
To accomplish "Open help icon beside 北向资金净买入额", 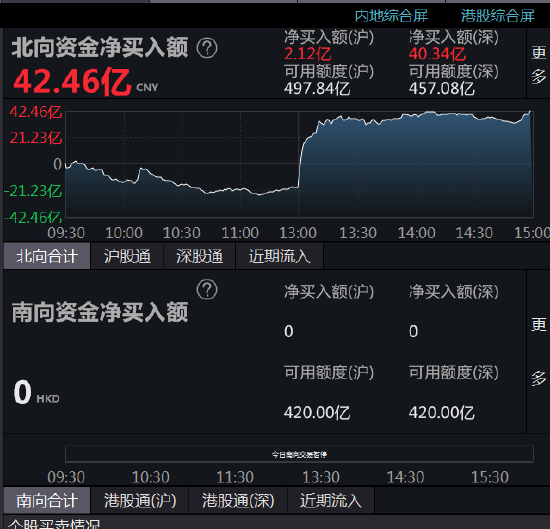I will pos(207,48).
